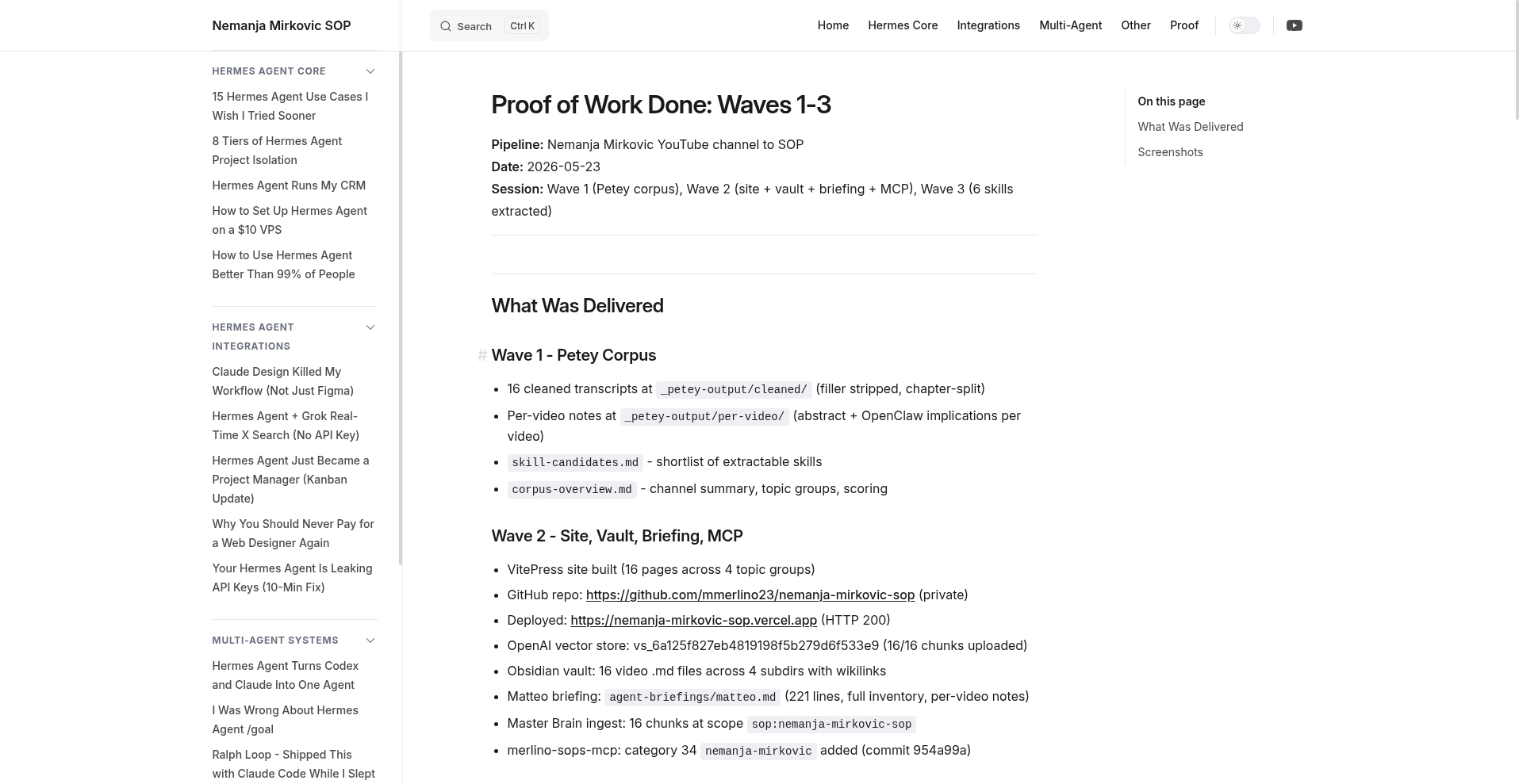Screen dimensions: 1519x784
Task: Jump to Screenshots outline link
Action: pyautogui.click(x=1170, y=152)
